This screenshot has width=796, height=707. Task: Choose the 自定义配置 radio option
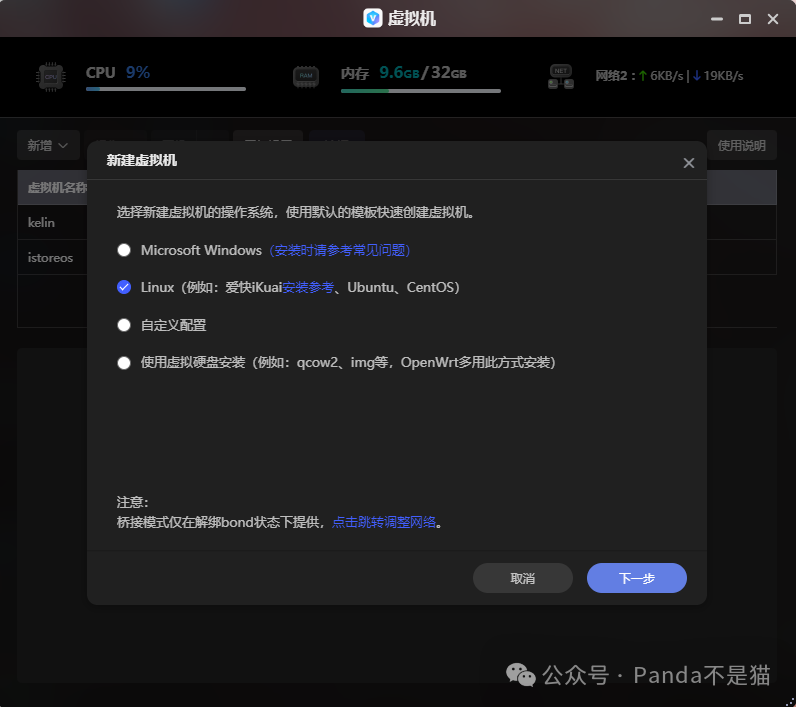point(124,325)
